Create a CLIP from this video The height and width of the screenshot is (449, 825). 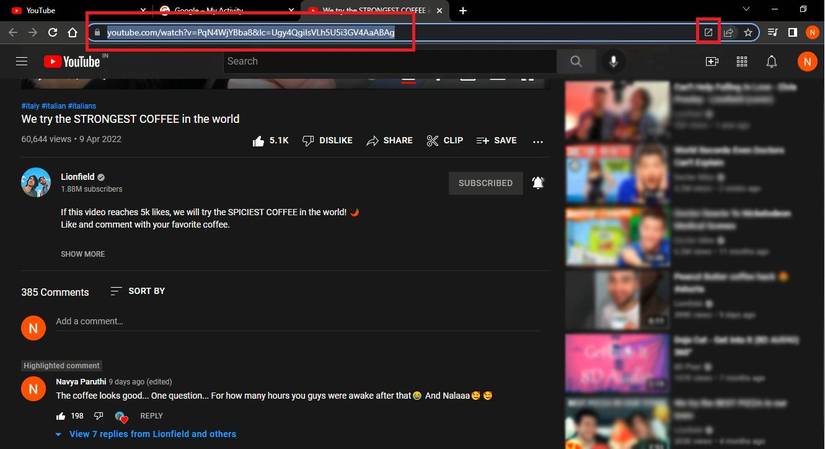[x=445, y=141]
